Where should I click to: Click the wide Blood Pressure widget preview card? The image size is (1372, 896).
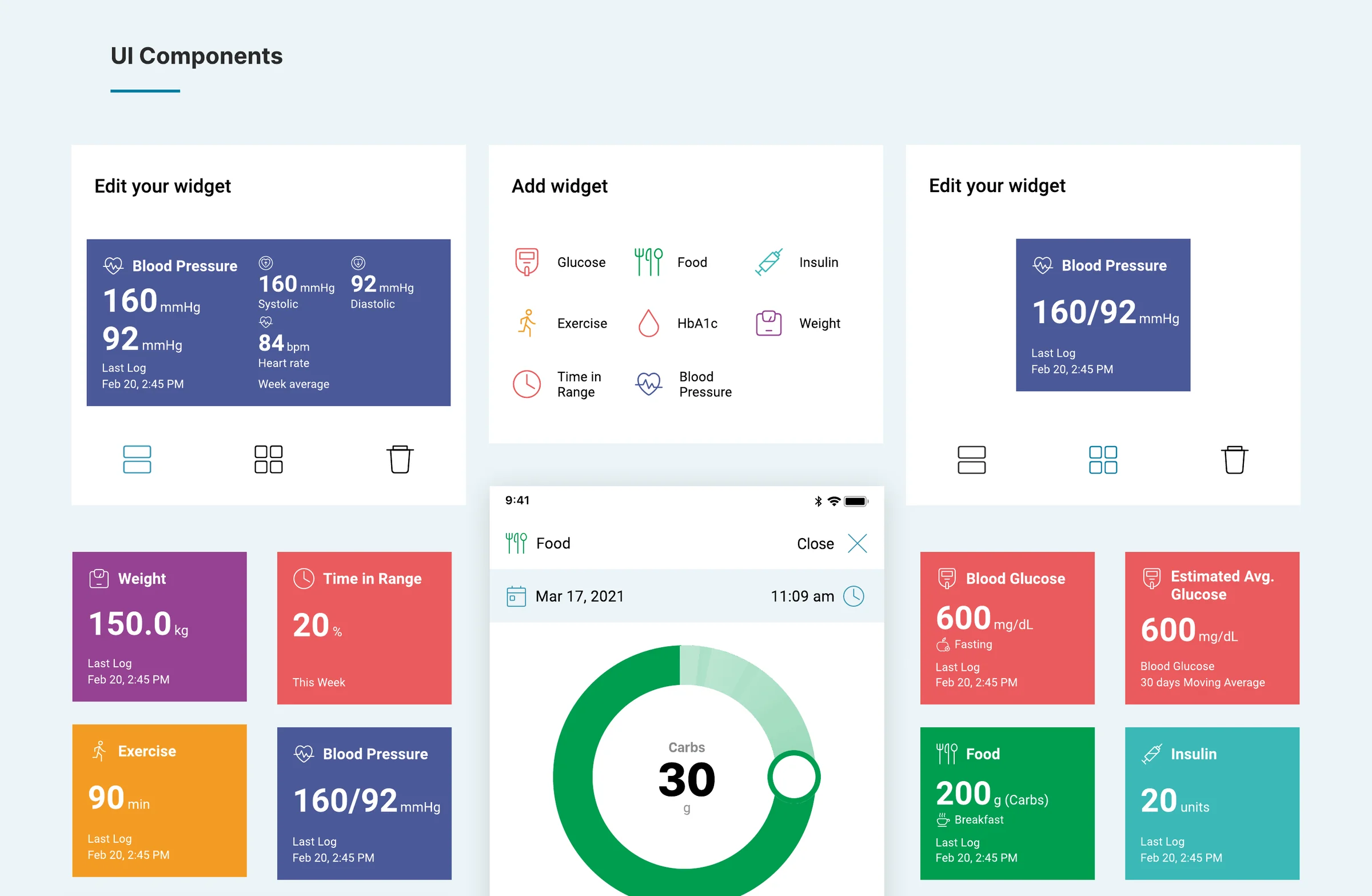point(269,322)
